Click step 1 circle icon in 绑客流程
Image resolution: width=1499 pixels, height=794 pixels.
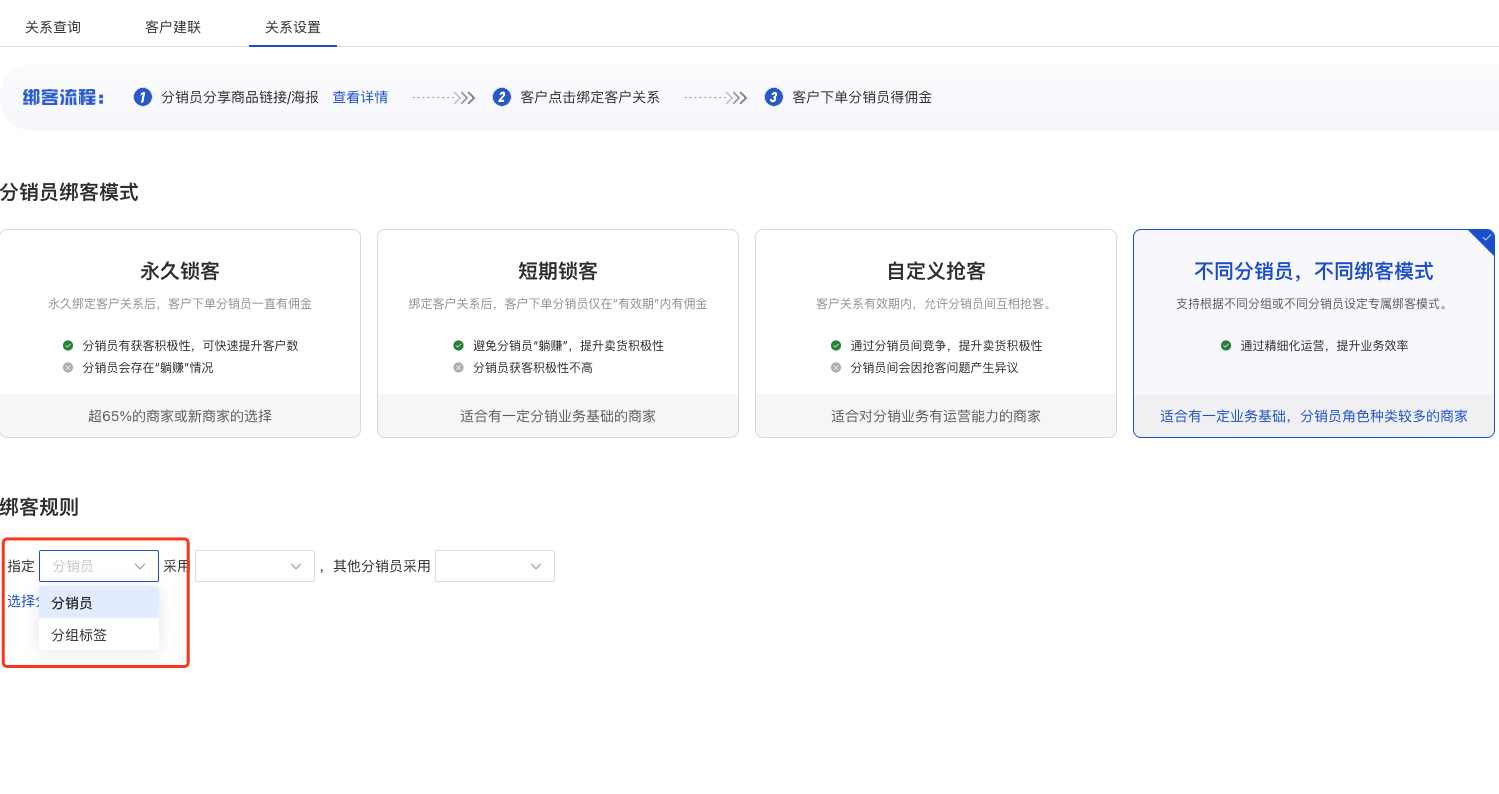143,97
